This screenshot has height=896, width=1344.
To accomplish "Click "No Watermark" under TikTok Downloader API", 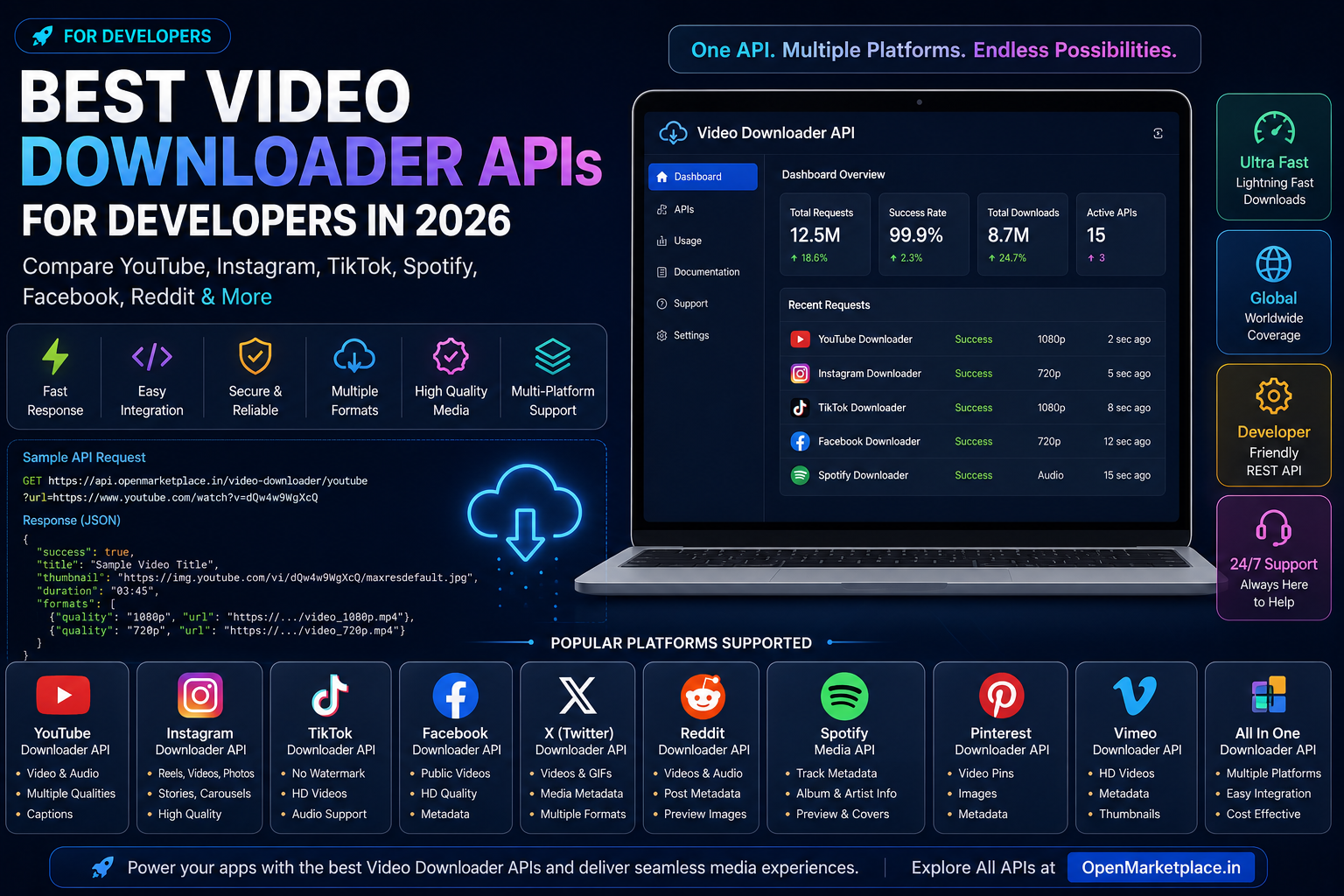I will (328, 773).
